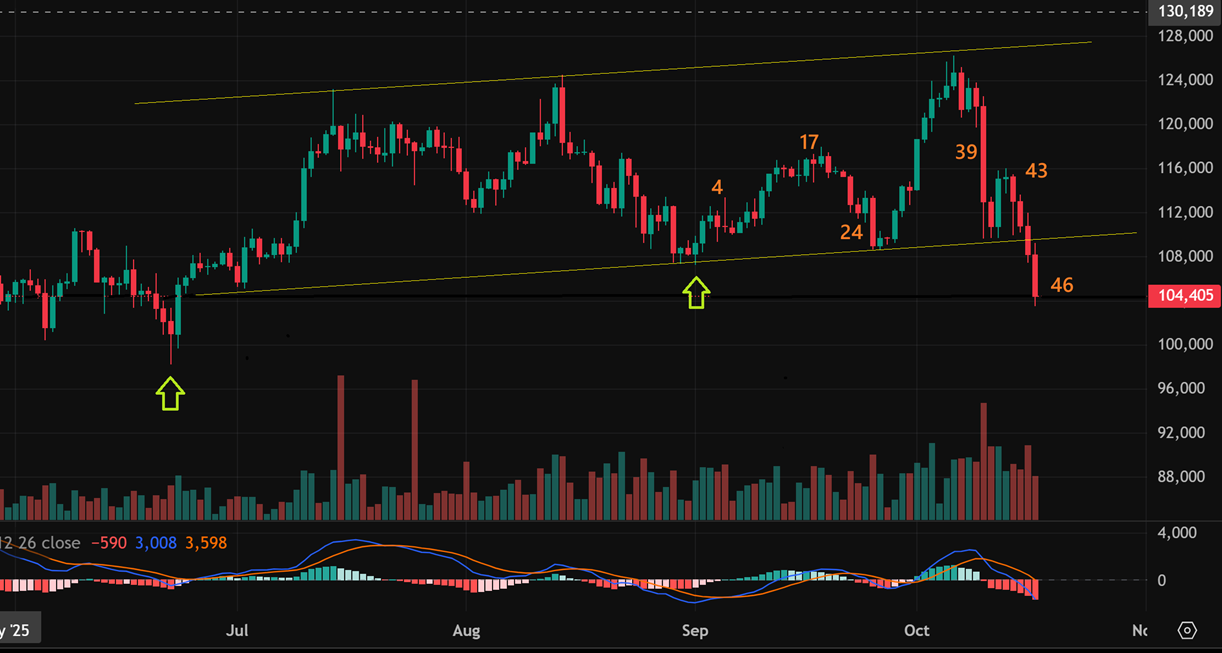Select the orange text label 24

click(x=851, y=233)
